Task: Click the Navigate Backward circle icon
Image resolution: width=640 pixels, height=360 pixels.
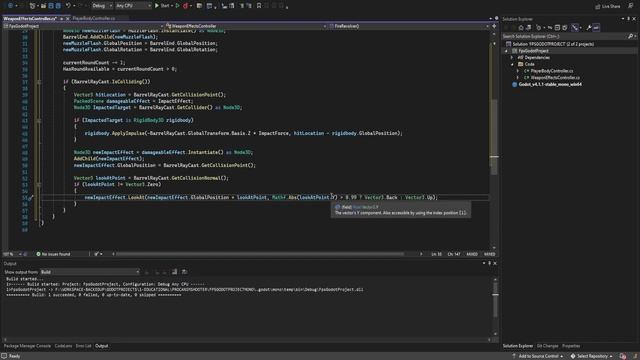Action: [10, 6]
